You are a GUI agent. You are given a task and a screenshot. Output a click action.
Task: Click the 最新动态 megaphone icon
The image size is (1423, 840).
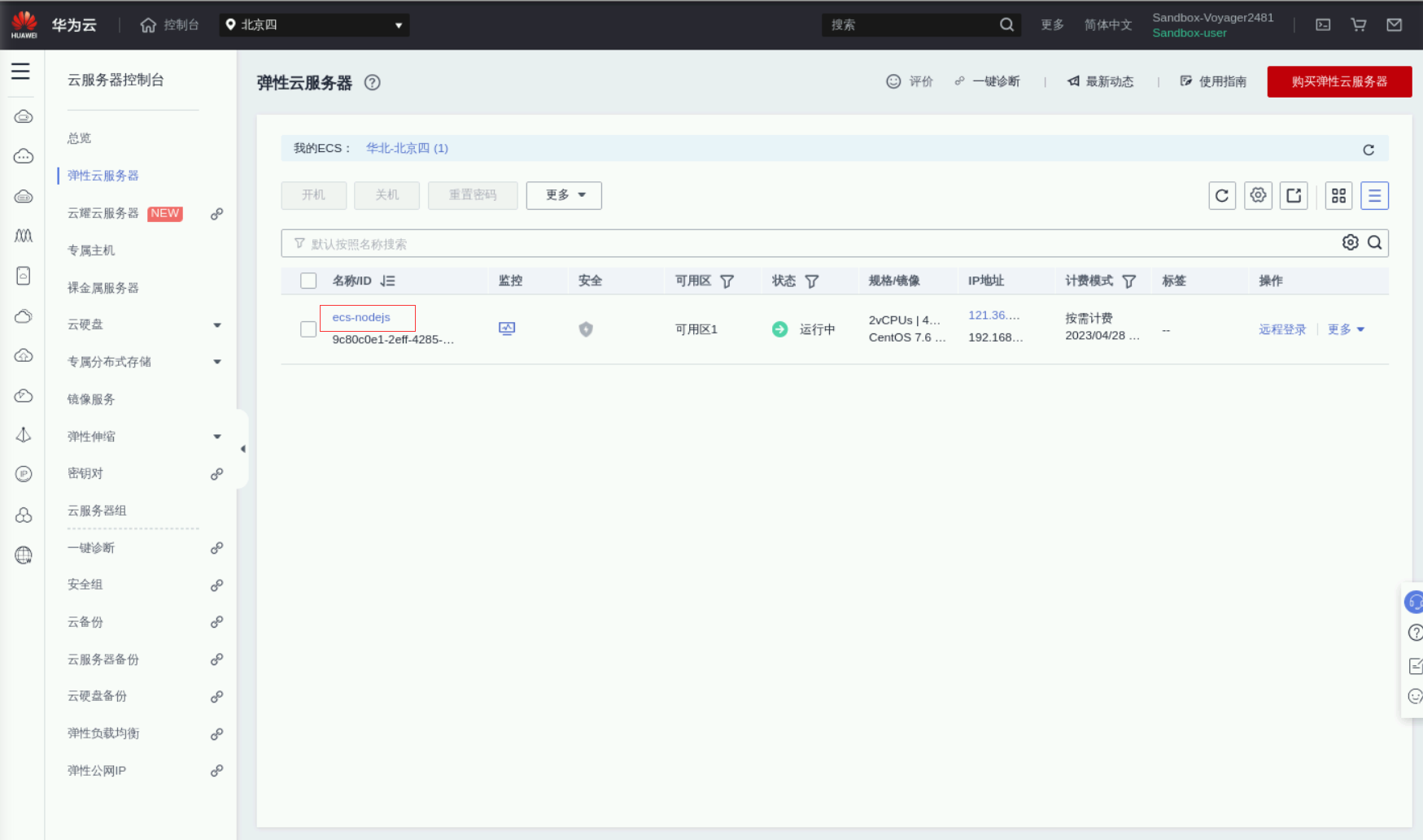[1074, 81]
